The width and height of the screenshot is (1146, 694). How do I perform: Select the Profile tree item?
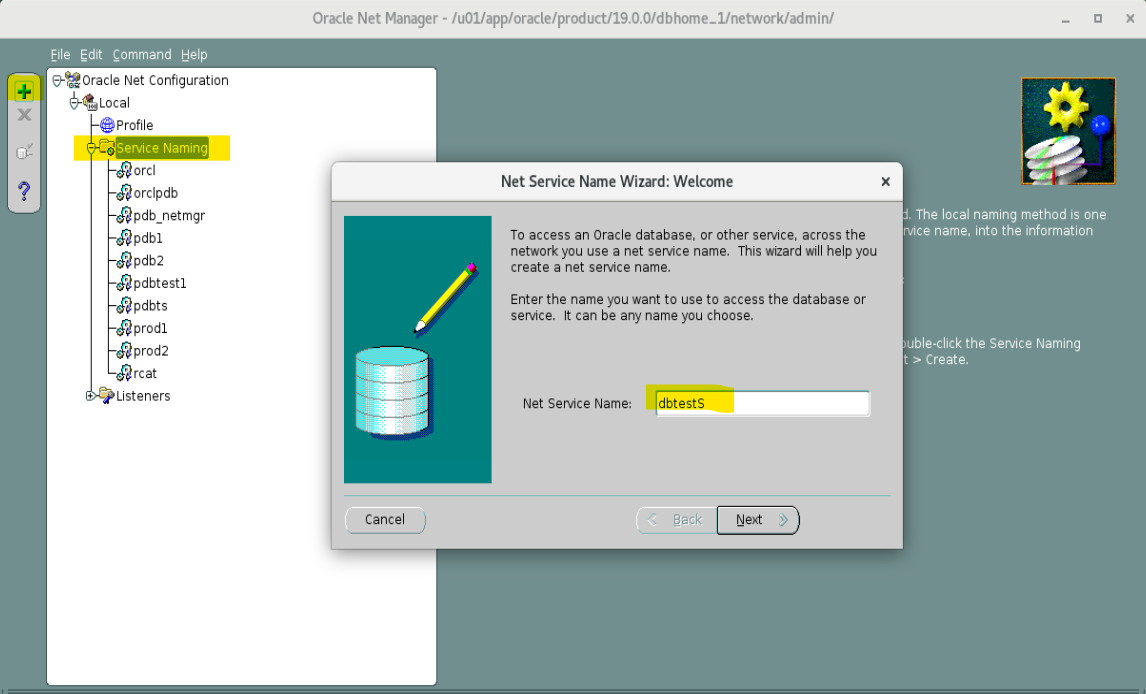[x=134, y=125]
